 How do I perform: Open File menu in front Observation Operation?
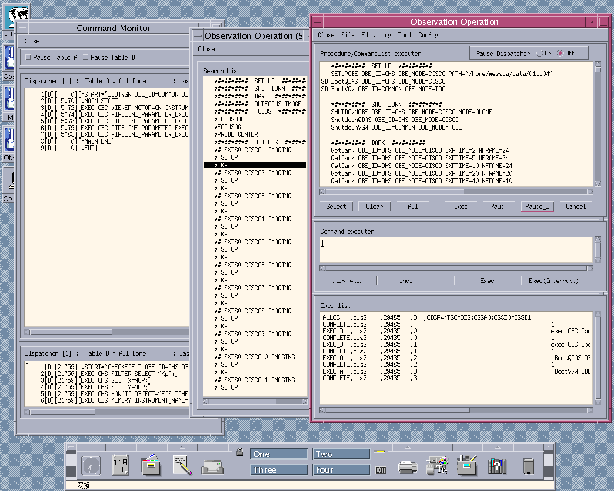point(348,35)
